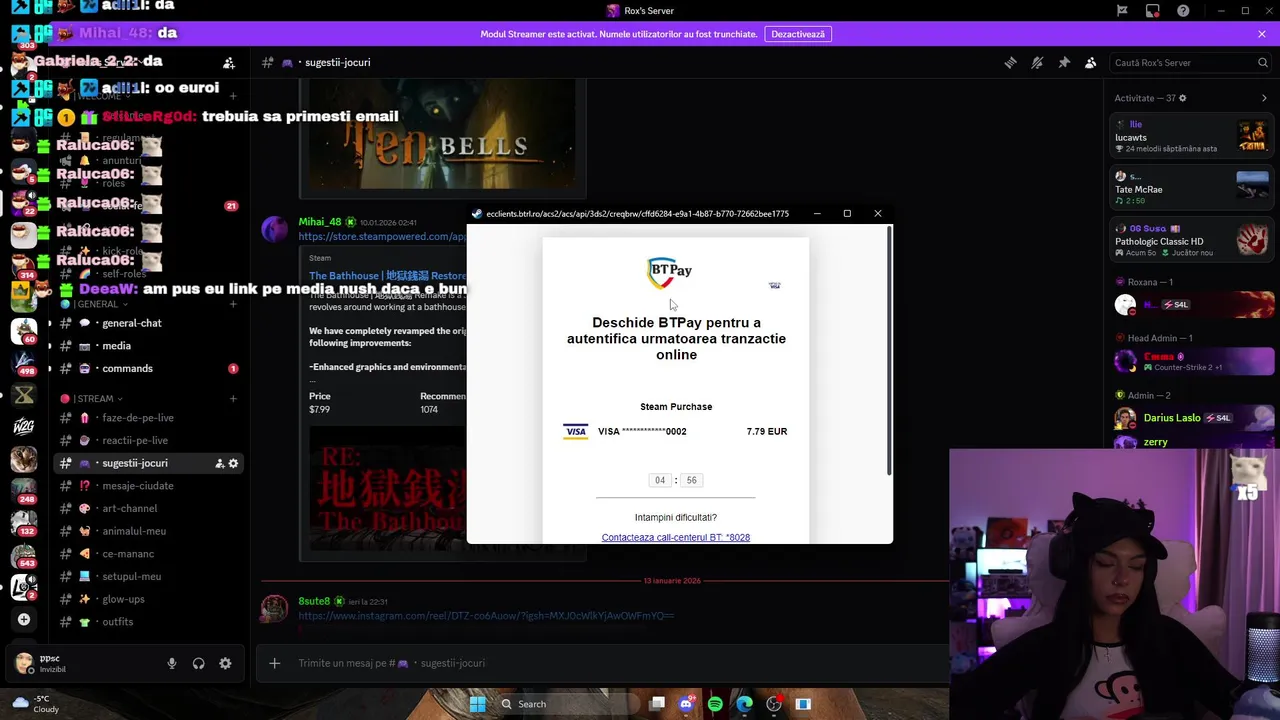The height and width of the screenshot is (720, 1280).
Task: Click the Dezactivează button in the banner
Action: click(x=798, y=34)
